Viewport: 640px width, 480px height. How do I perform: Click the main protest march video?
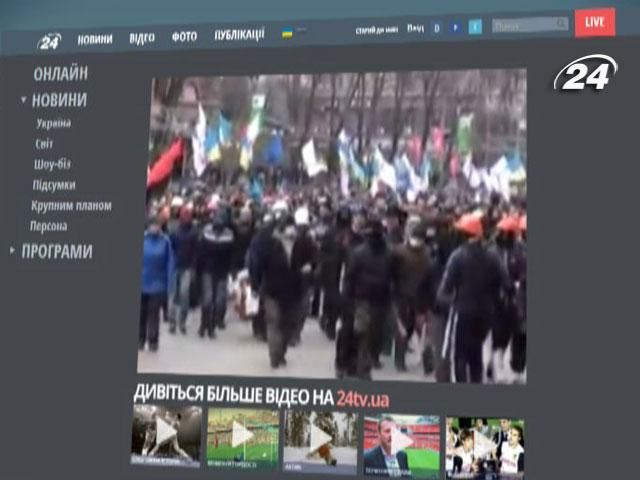(x=332, y=227)
